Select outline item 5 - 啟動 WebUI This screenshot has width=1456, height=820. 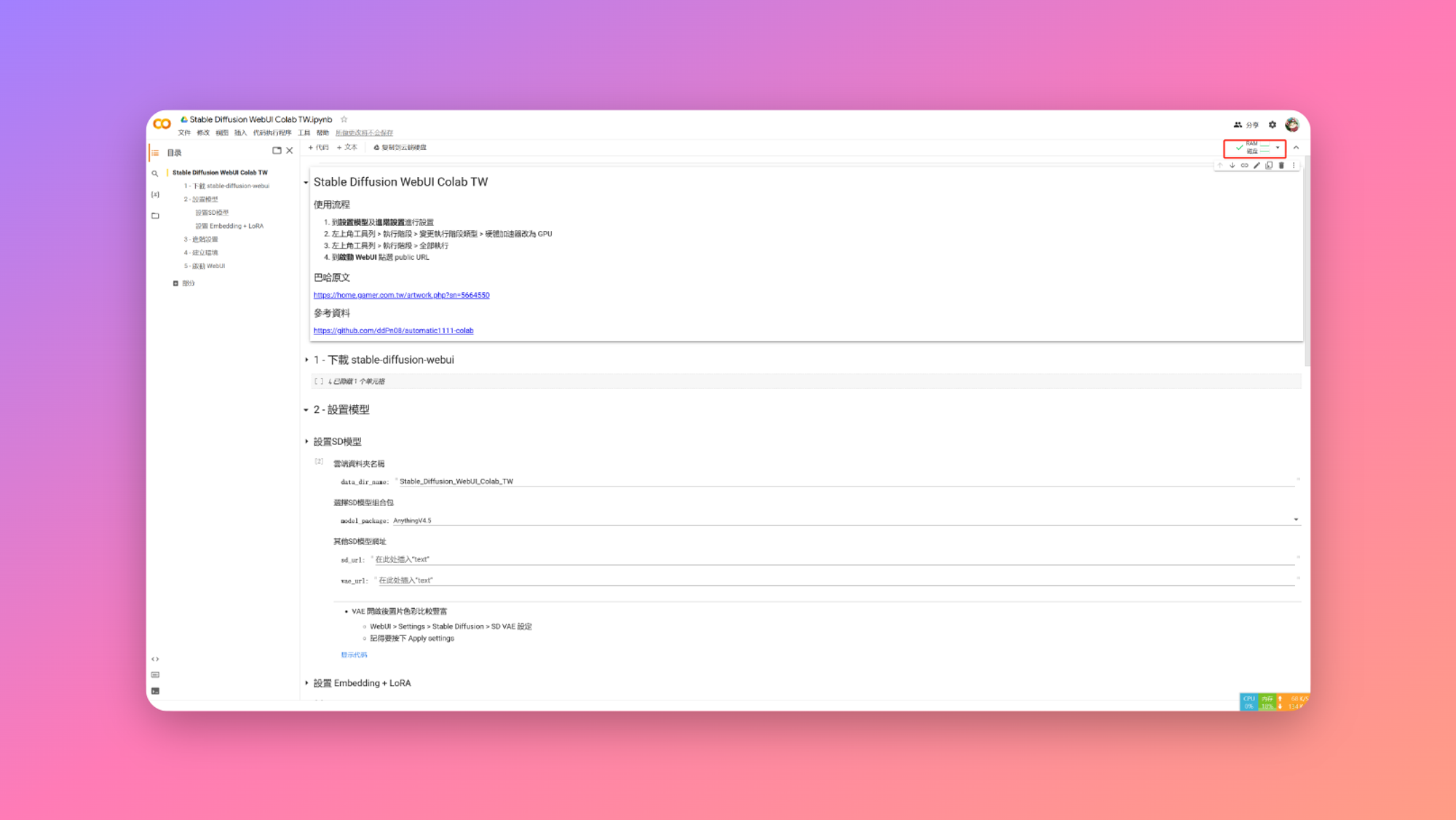[x=205, y=266]
